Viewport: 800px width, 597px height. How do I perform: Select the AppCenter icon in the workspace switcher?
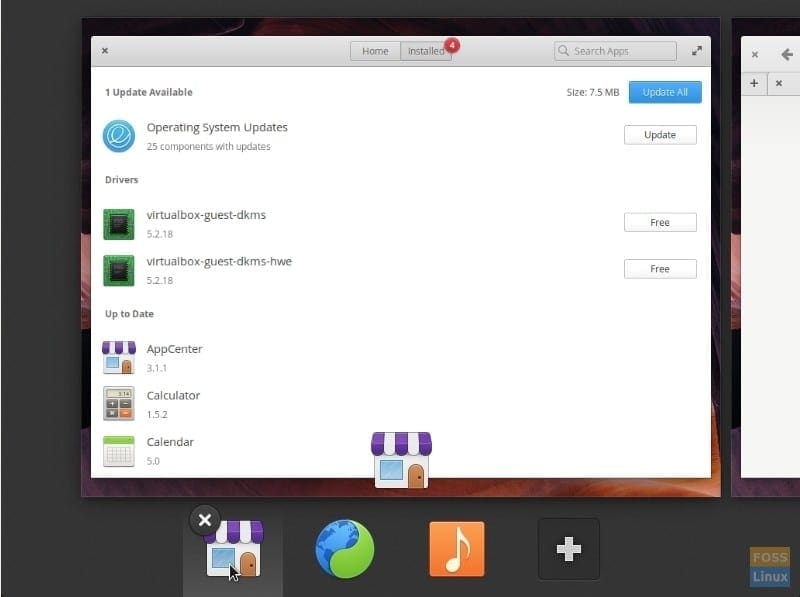(x=234, y=550)
